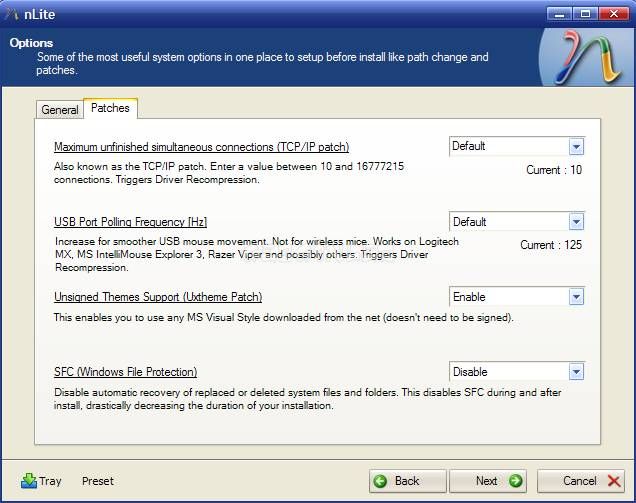
Task: Expand the SFC Windows File Protection dropdown
Action: tap(576, 372)
